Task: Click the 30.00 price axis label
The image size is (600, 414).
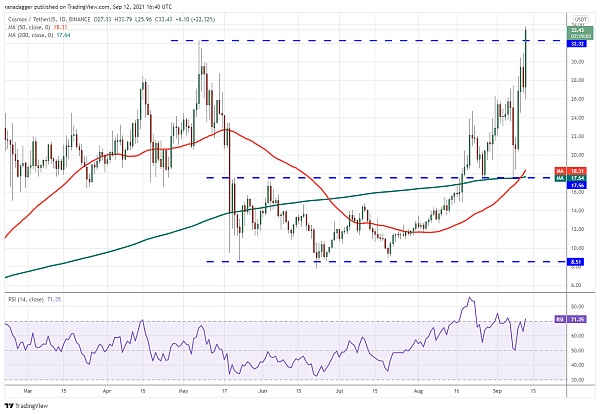Action: tap(578, 62)
